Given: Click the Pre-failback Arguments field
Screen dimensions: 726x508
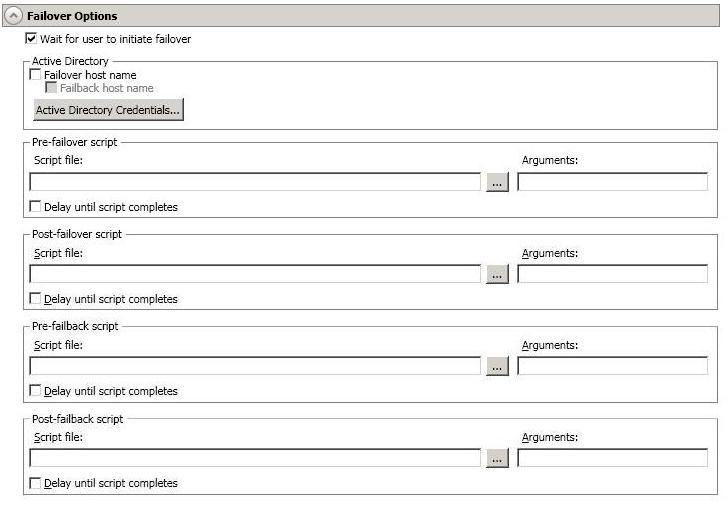Looking at the screenshot, I should pos(612,366).
